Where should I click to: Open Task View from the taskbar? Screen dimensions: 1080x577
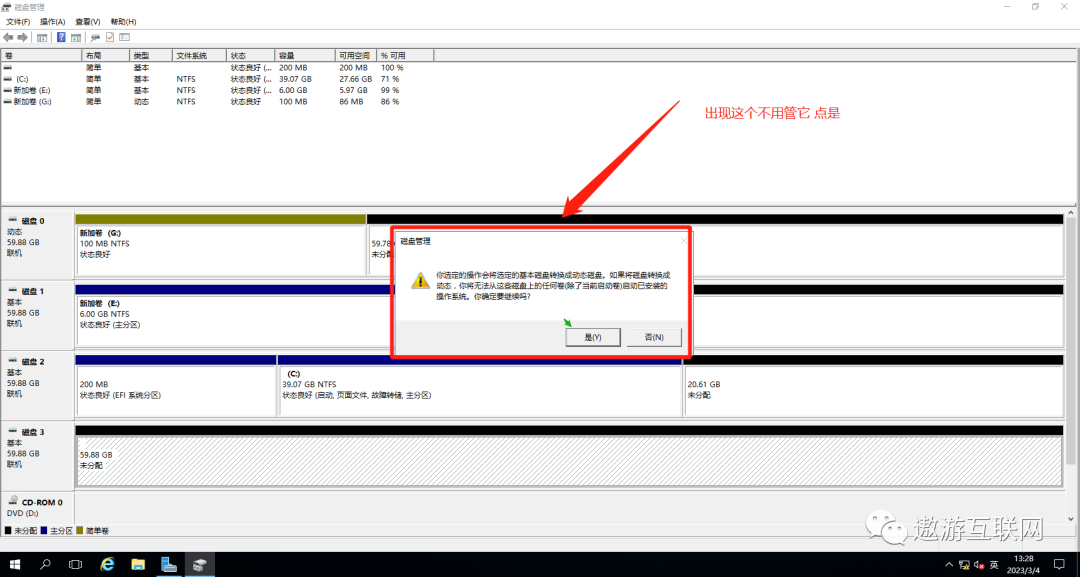(76, 565)
